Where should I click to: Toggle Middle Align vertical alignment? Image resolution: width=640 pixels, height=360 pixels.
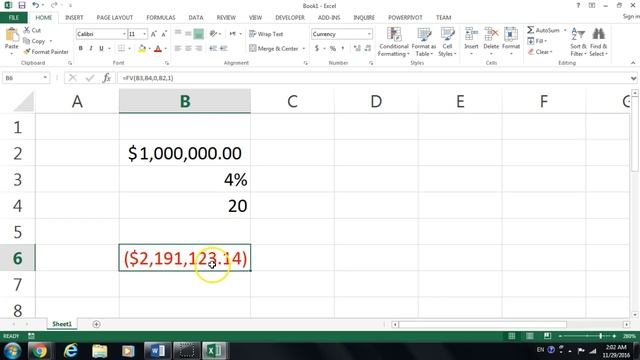[188, 34]
